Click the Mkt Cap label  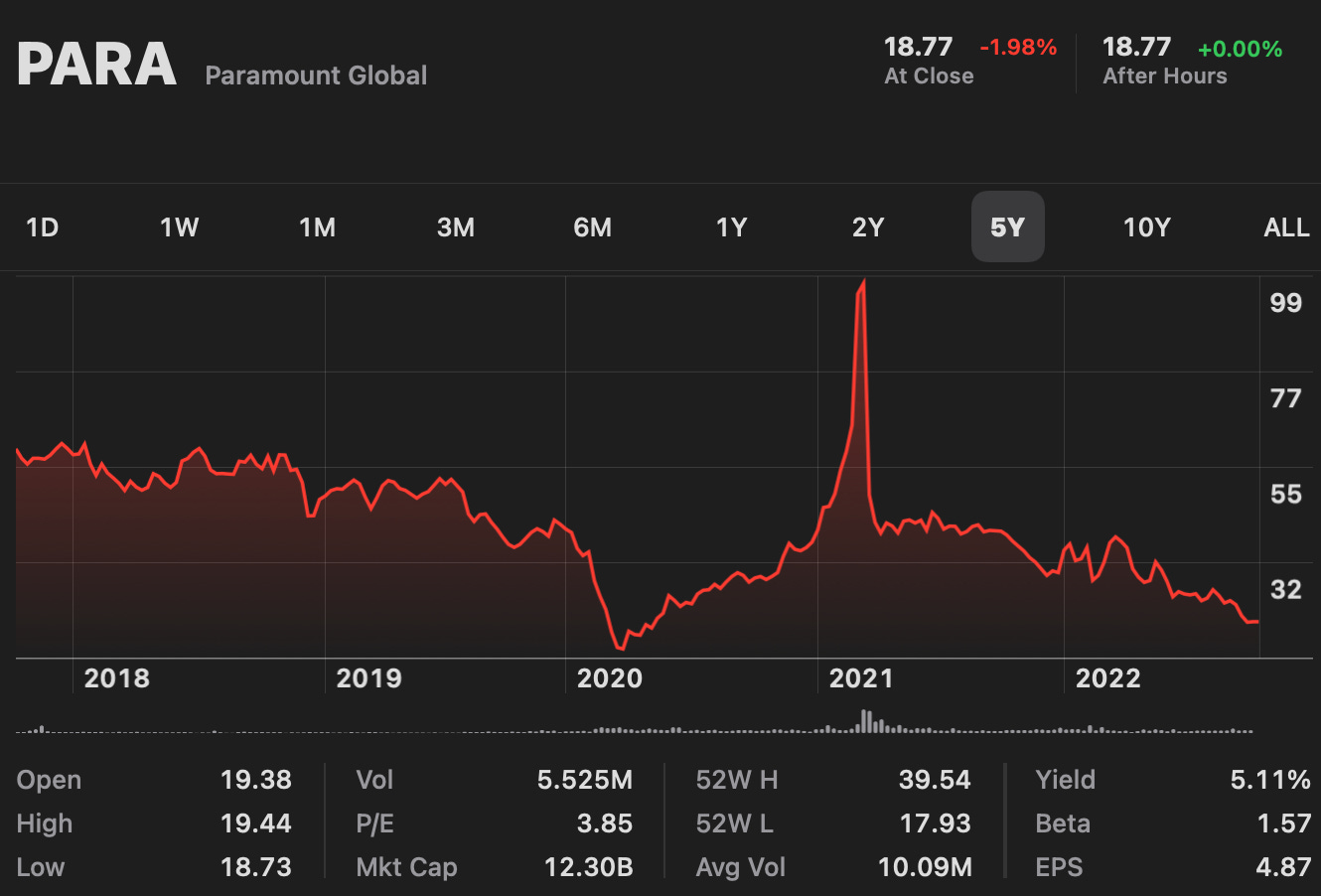pyautogui.click(x=406, y=868)
